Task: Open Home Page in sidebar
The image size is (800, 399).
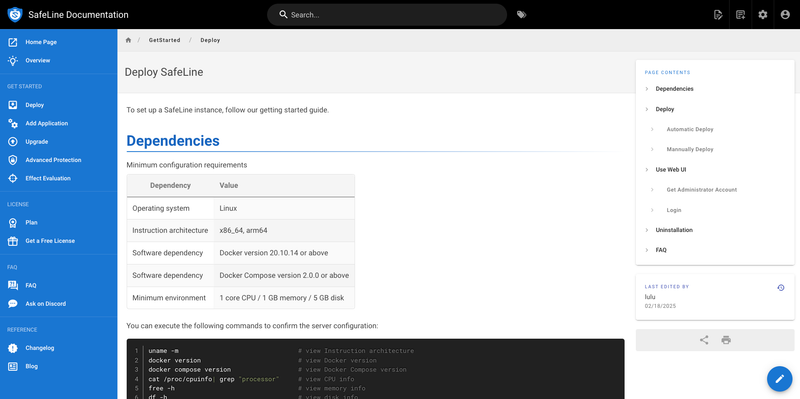Action: [x=59, y=42]
